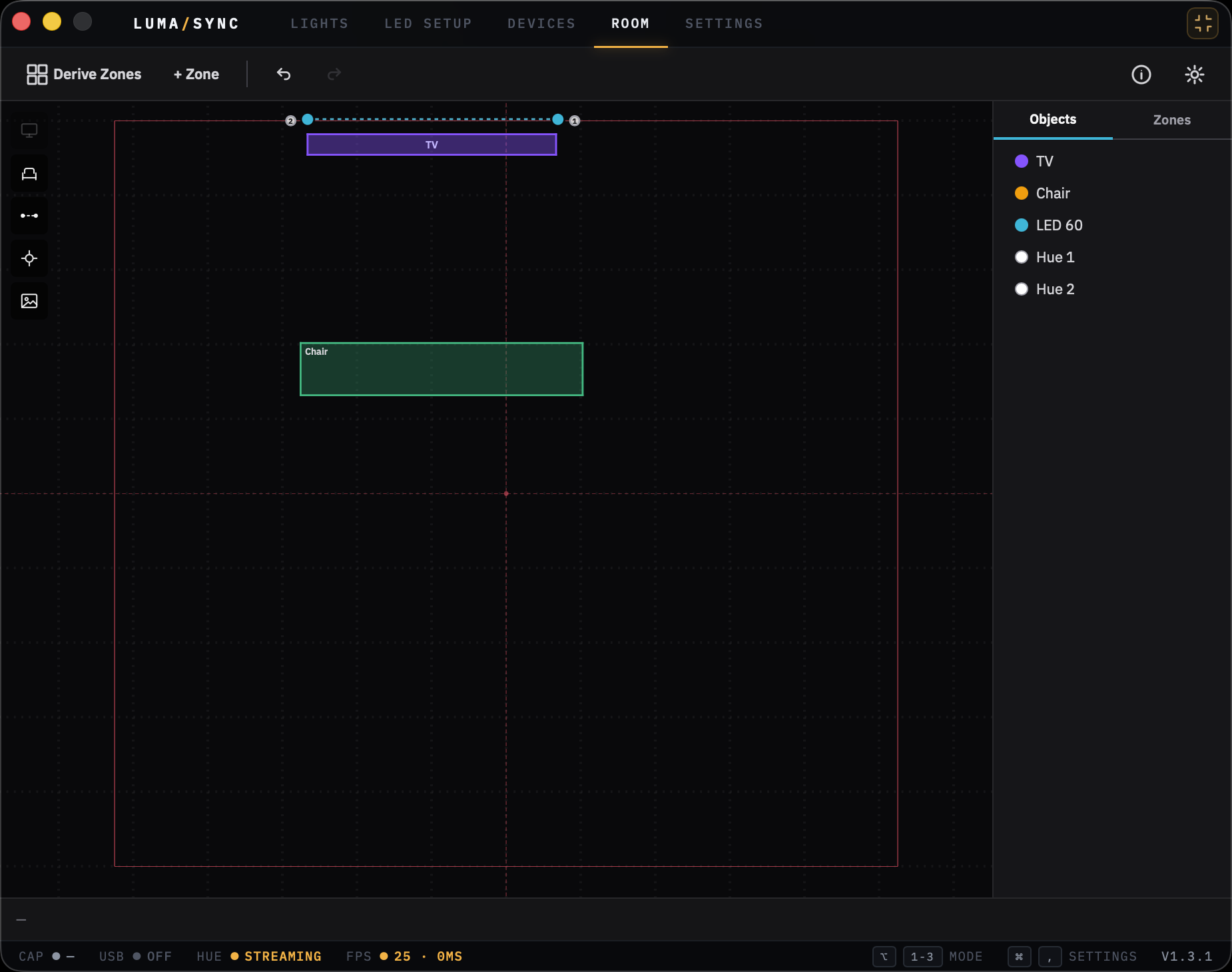Click the Derive Zones grid icon
Viewport: 1232px width, 972px height.
click(37, 74)
